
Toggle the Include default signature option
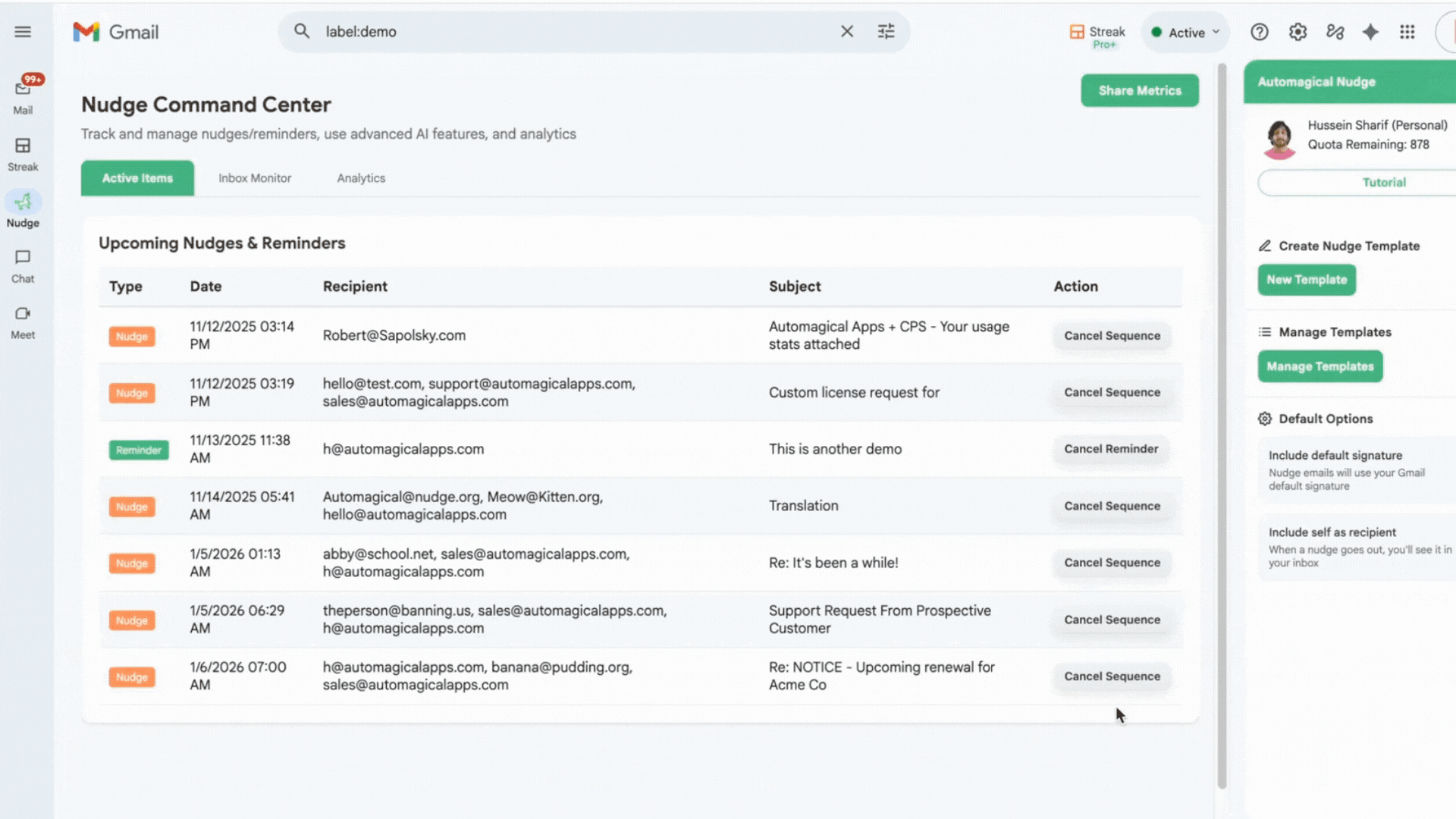[1356, 469]
